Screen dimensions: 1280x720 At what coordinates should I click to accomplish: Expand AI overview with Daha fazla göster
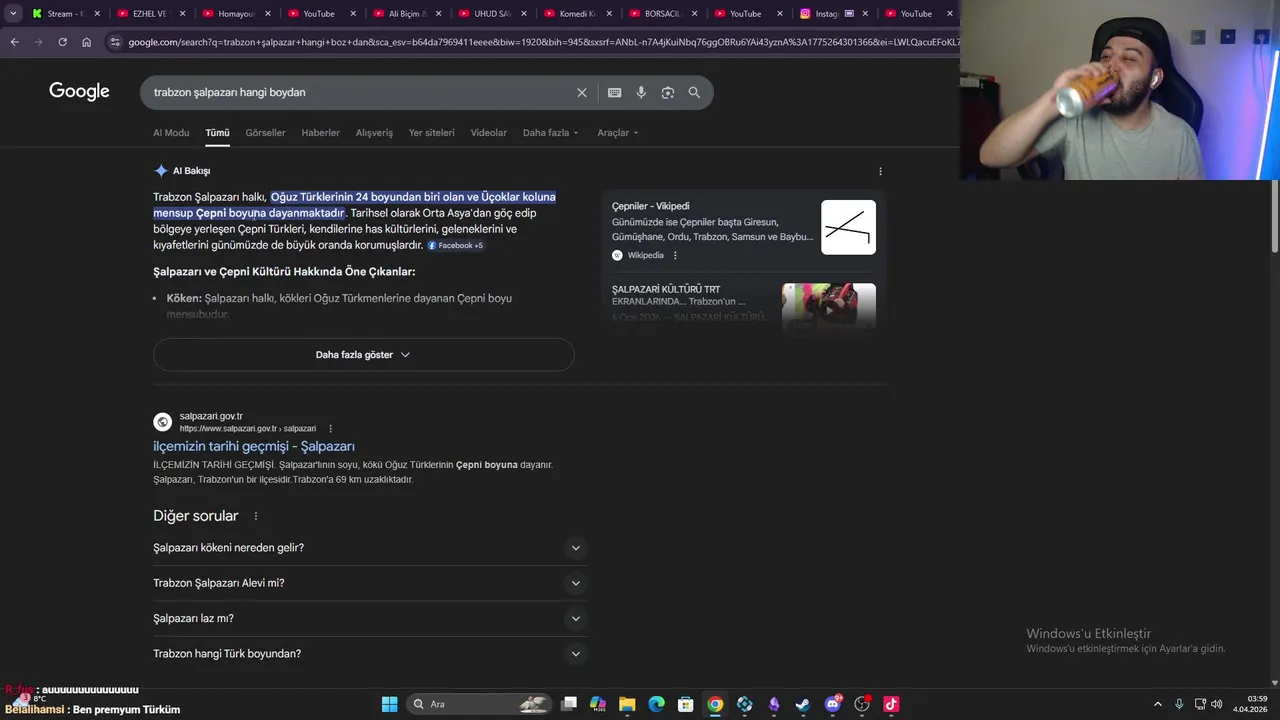[x=363, y=355]
